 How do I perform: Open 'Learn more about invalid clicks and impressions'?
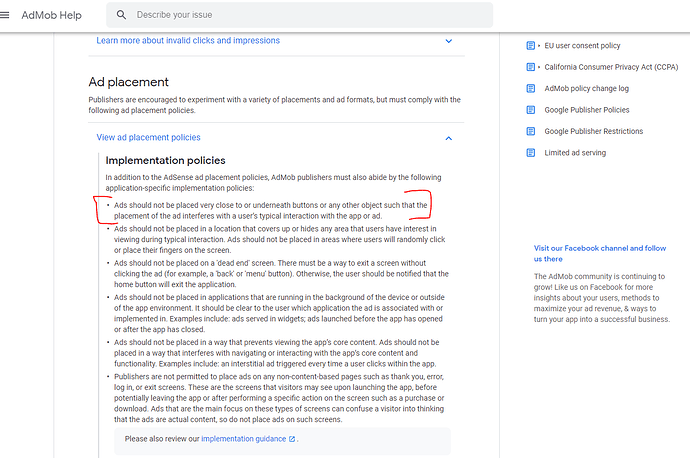[x=188, y=40]
